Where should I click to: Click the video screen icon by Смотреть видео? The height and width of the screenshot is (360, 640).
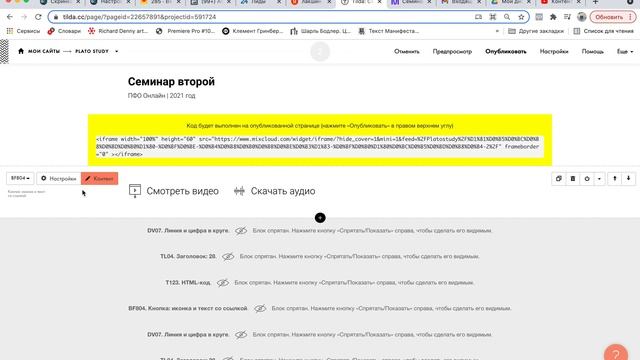(x=135, y=191)
